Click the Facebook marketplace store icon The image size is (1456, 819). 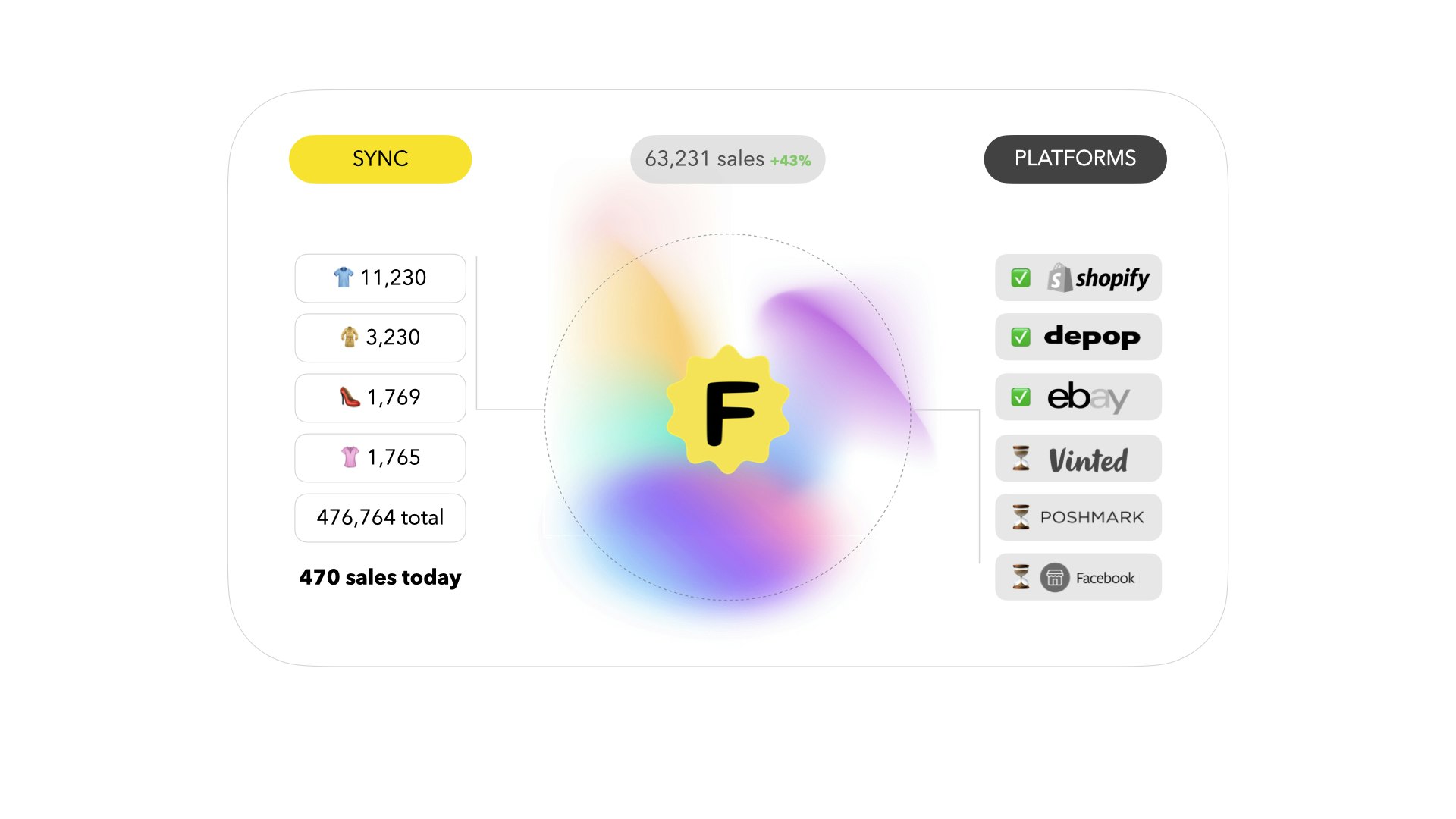click(x=1055, y=578)
